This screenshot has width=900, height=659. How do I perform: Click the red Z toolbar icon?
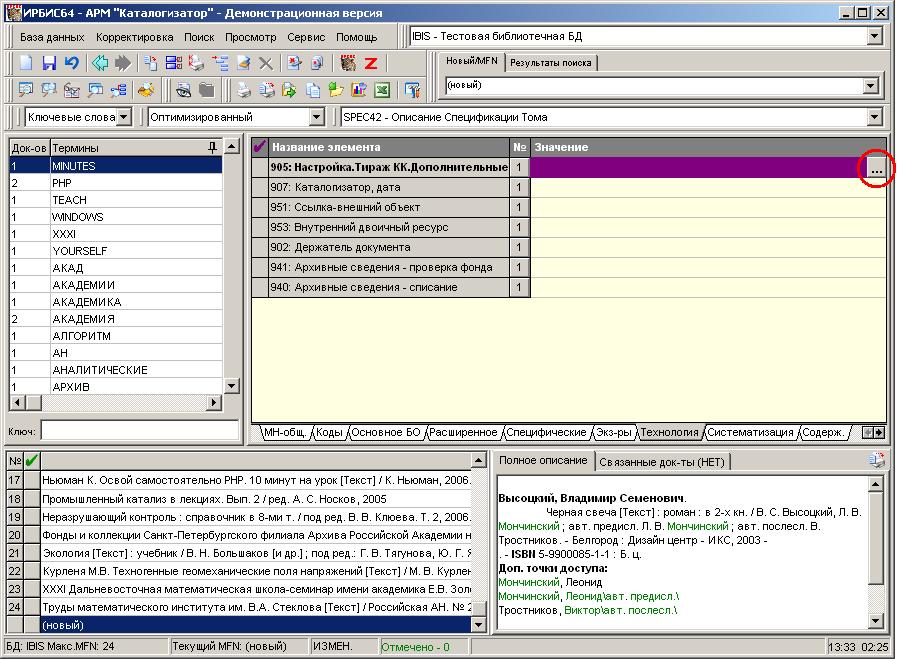click(371, 63)
